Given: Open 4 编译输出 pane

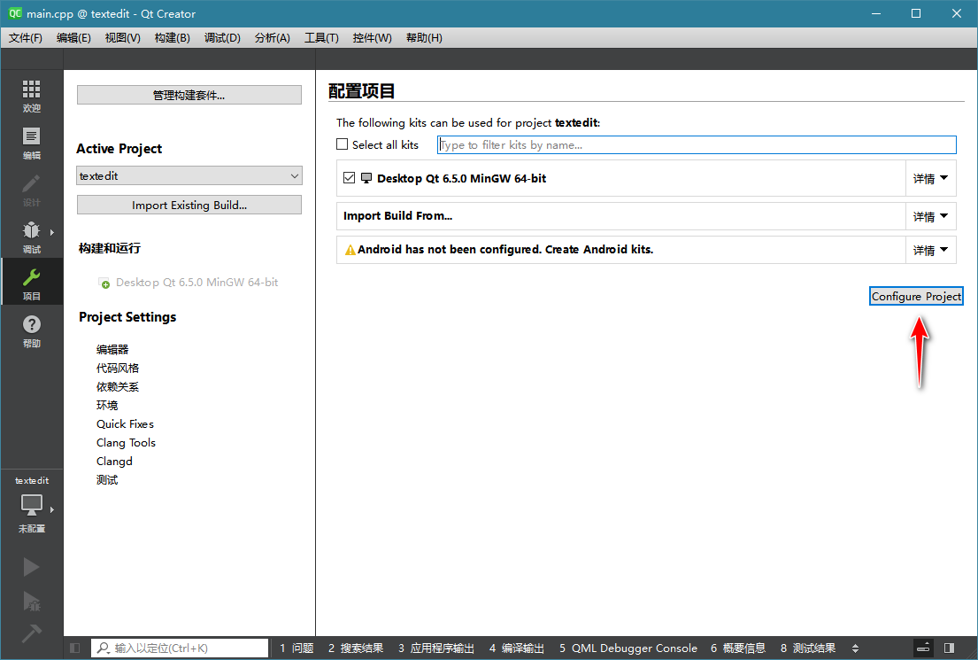Looking at the screenshot, I should coord(517,648).
